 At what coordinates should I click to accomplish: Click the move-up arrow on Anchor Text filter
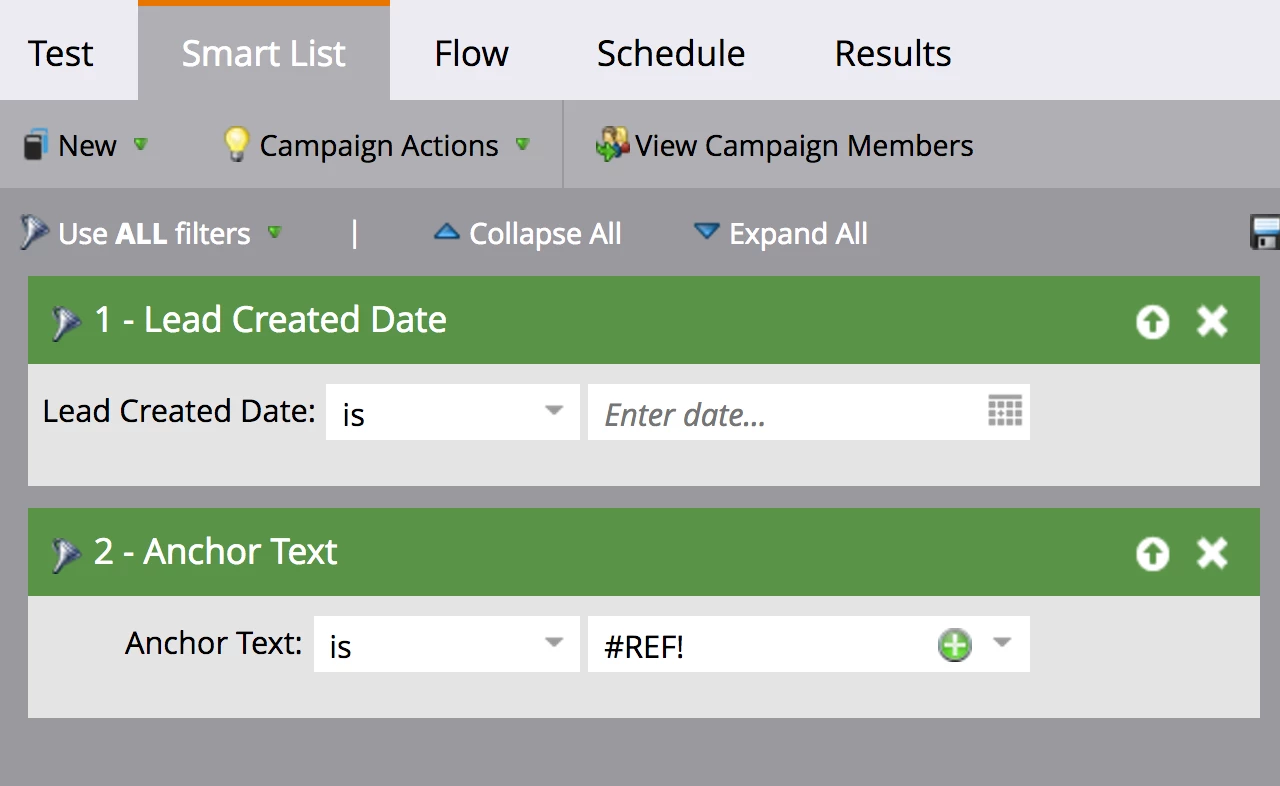pos(1152,554)
